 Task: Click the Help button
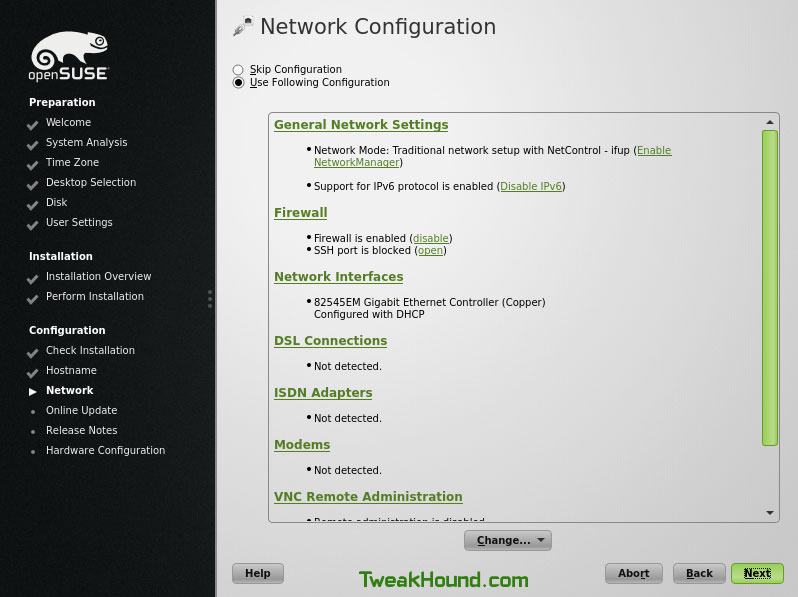coord(258,574)
